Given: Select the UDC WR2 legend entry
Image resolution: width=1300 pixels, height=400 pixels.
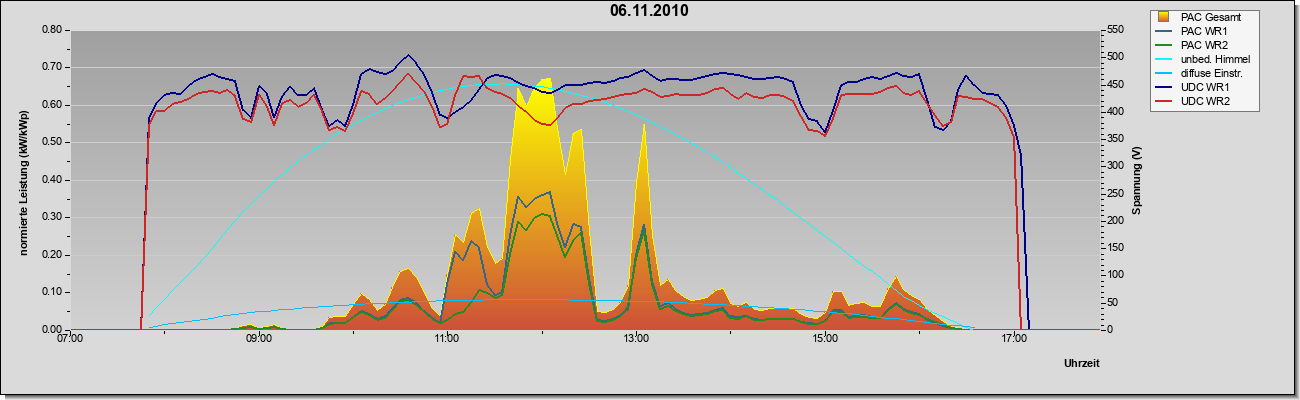Looking at the screenshot, I should point(1204,101).
